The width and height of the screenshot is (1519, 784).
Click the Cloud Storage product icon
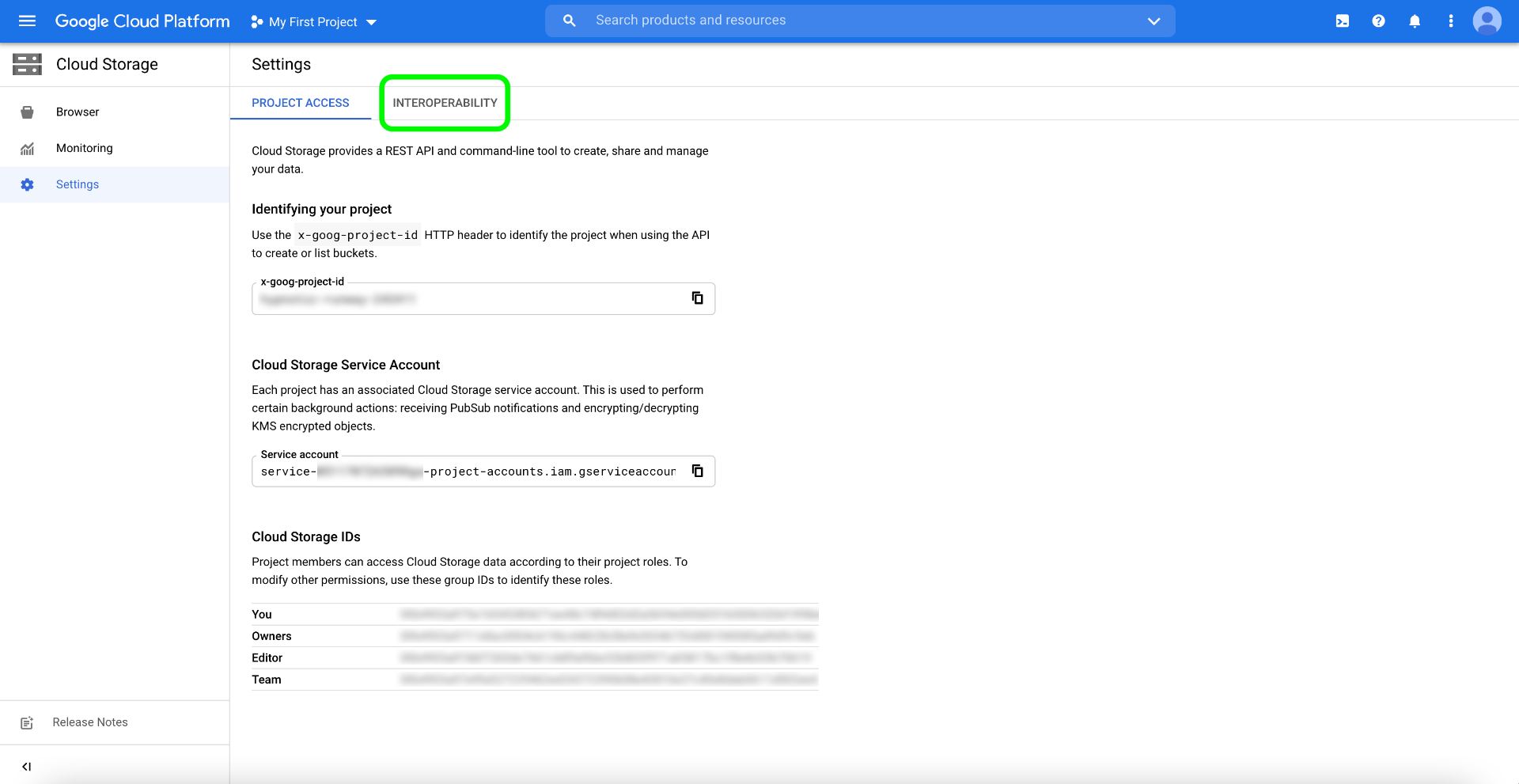[x=27, y=64]
